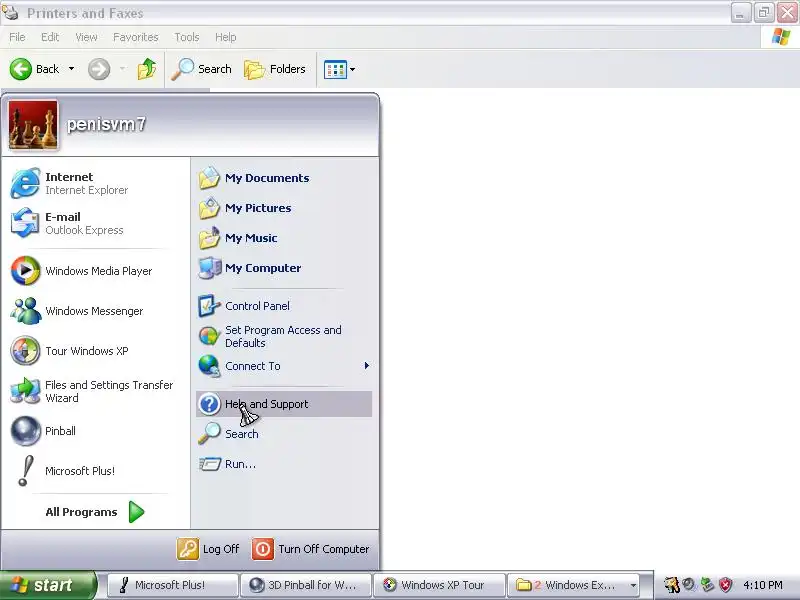The image size is (800, 600).
Task: Click the penisvm7 username text
Action: pos(106,124)
